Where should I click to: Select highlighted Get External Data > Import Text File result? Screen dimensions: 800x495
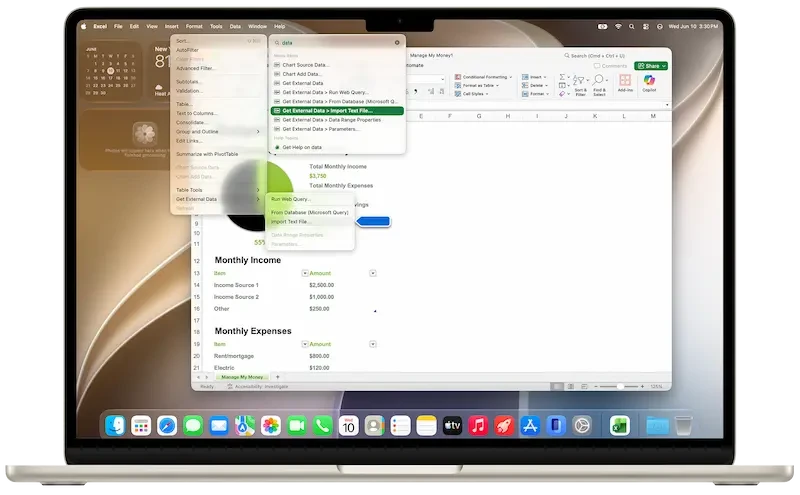[x=337, y=111]
